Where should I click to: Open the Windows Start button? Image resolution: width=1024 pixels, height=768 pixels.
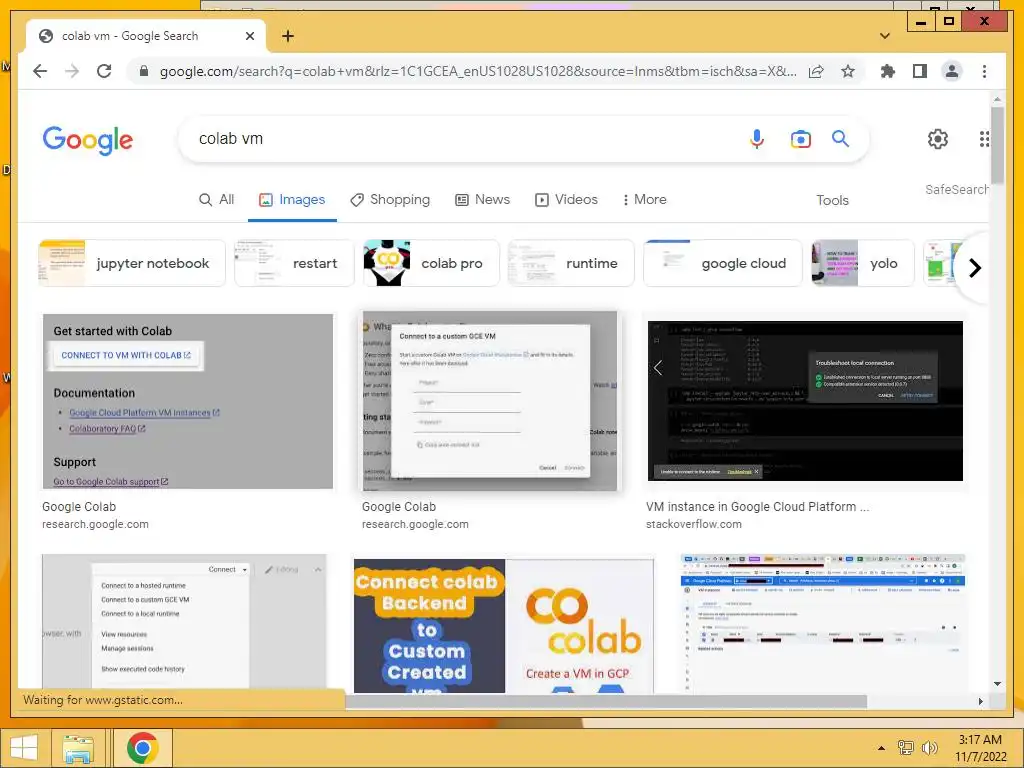click(x=24, y=748)
